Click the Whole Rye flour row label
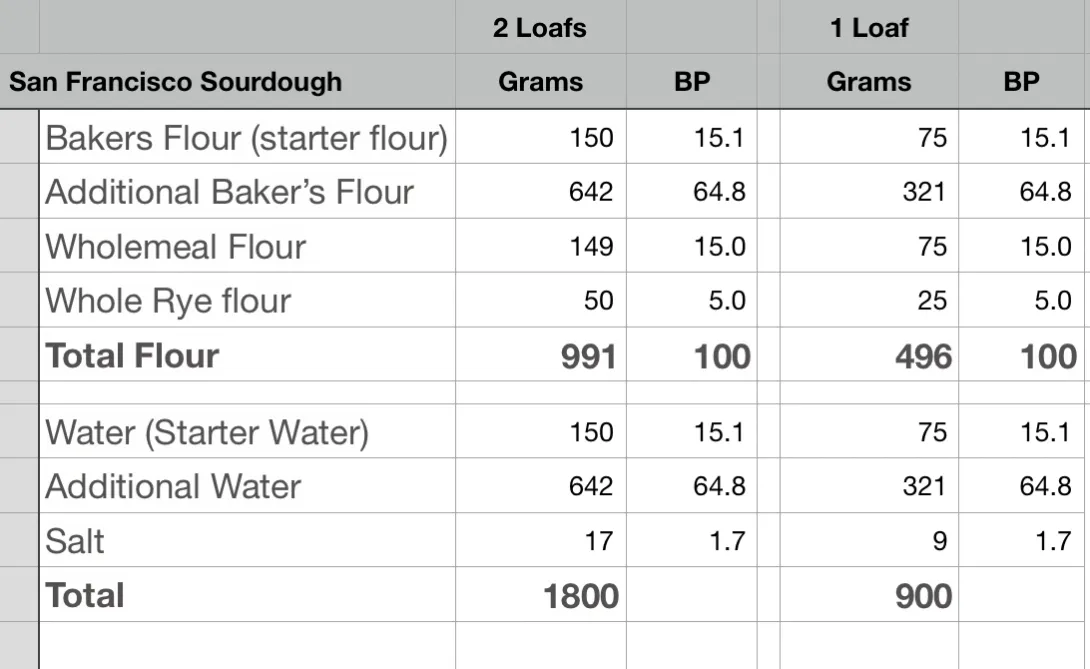 click(x=168, y=300)
